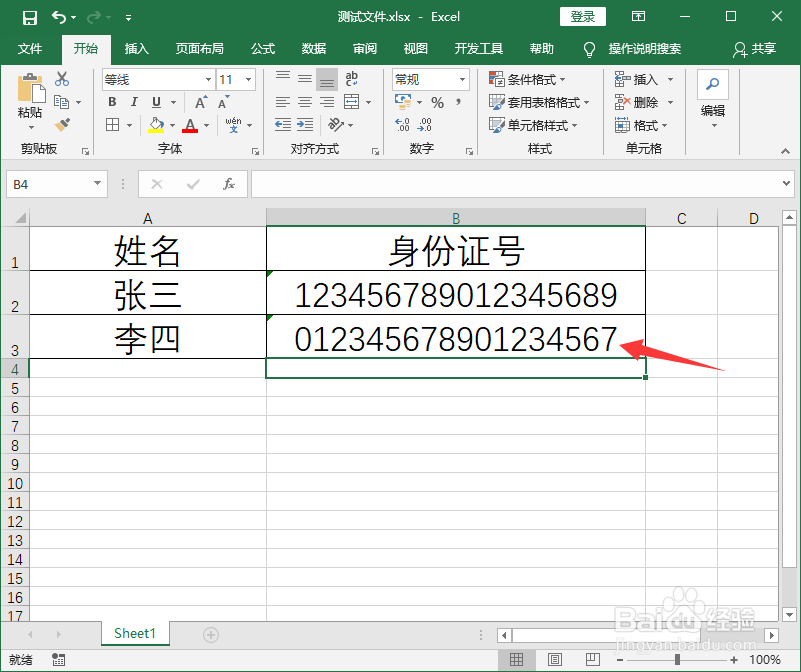
Task: Open the 数据 ribbon tab
Action: [313, 47]
